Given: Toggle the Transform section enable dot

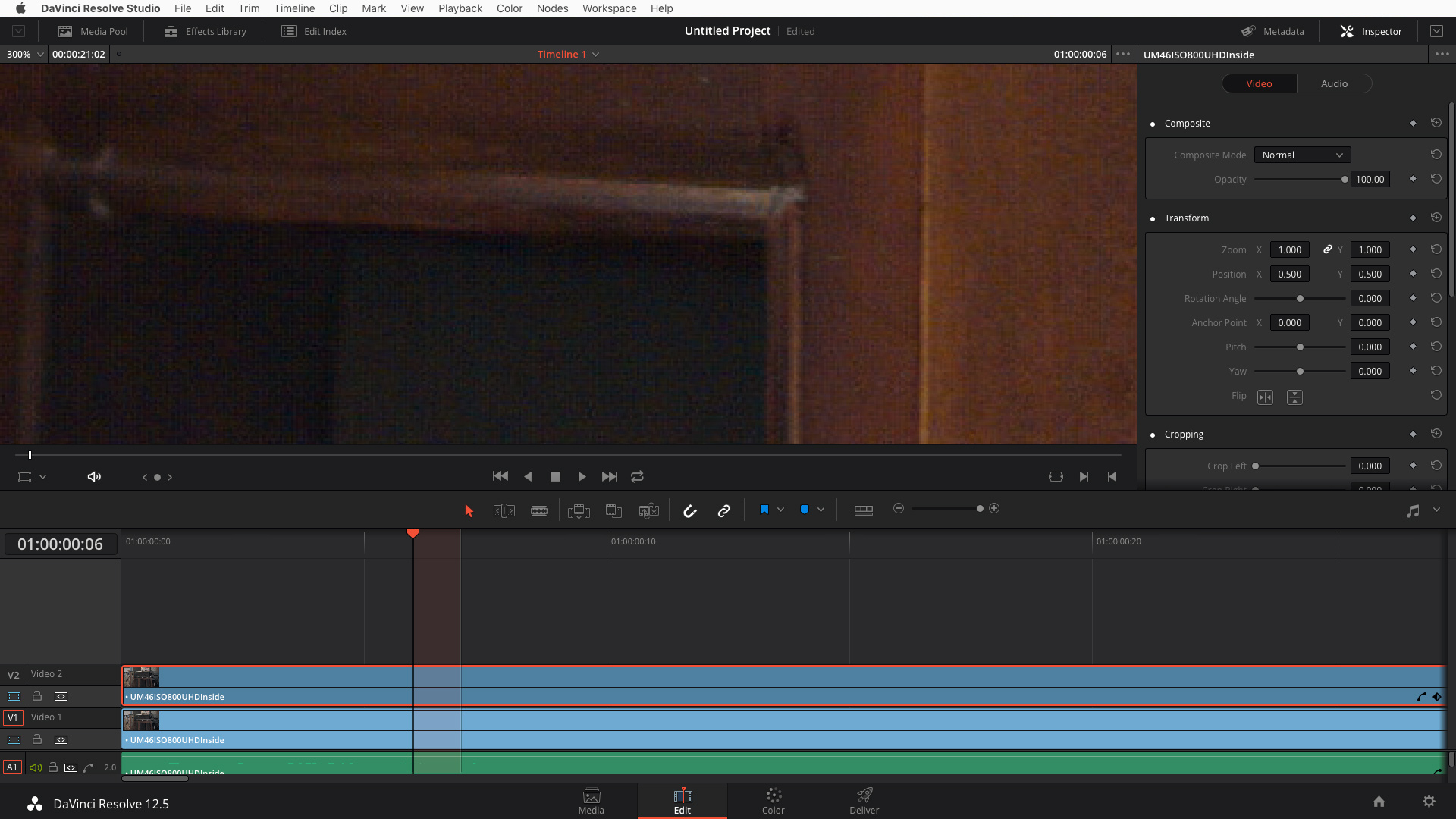Looking at the screenshot, I should click(x=1153, y=218).
